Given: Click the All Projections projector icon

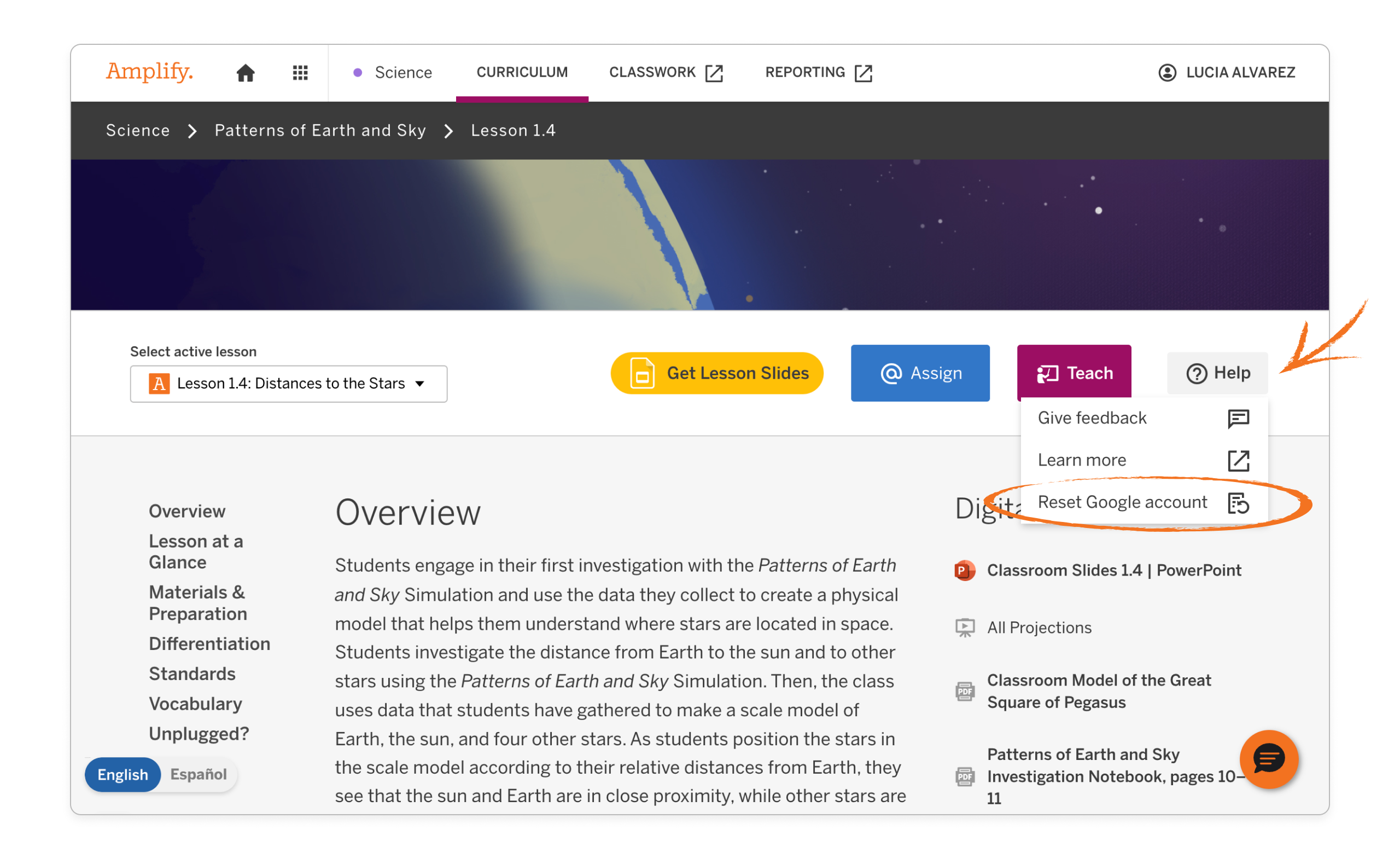Looking at the screenshot, I should point(964,627).
